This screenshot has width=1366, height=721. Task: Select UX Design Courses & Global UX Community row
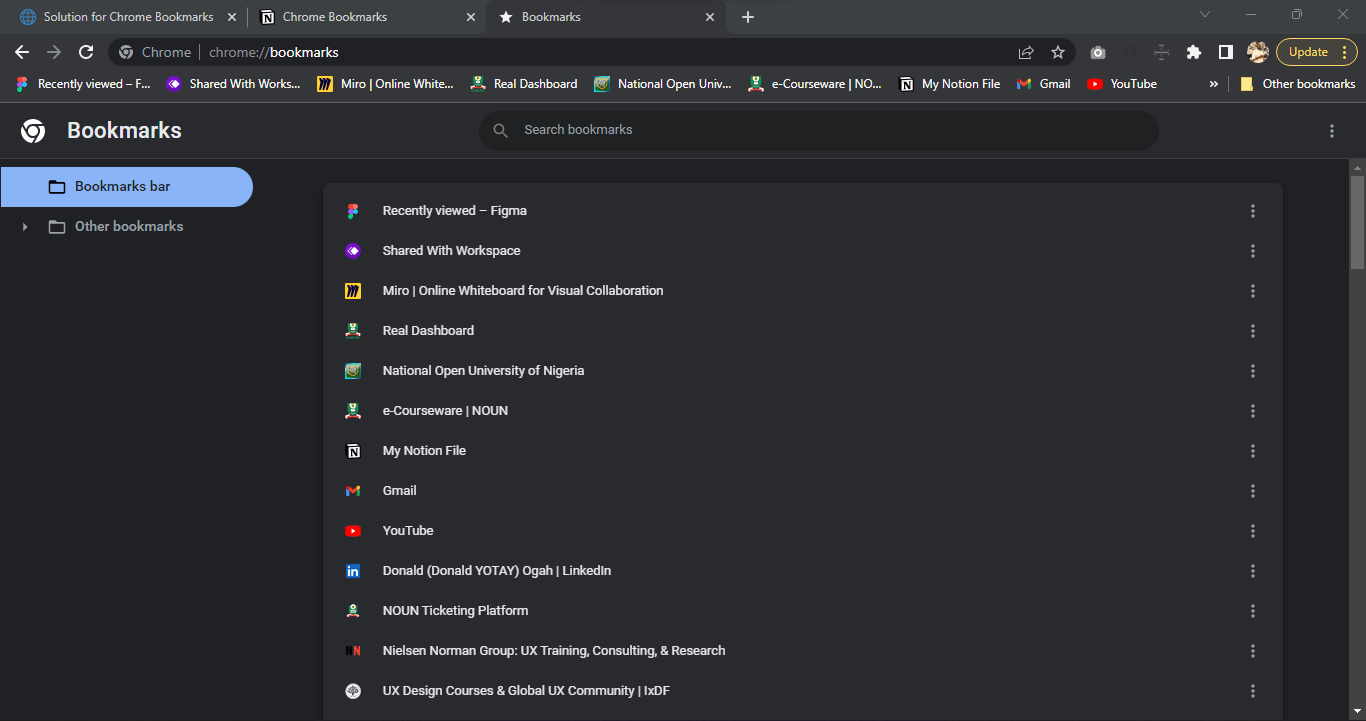tap(802, 691)
